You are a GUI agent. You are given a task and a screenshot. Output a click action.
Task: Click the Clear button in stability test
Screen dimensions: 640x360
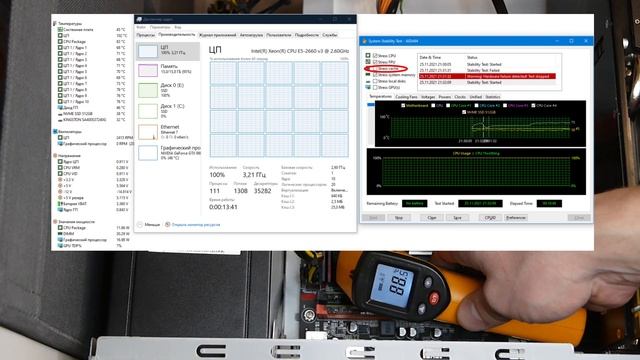coord(432,218)
